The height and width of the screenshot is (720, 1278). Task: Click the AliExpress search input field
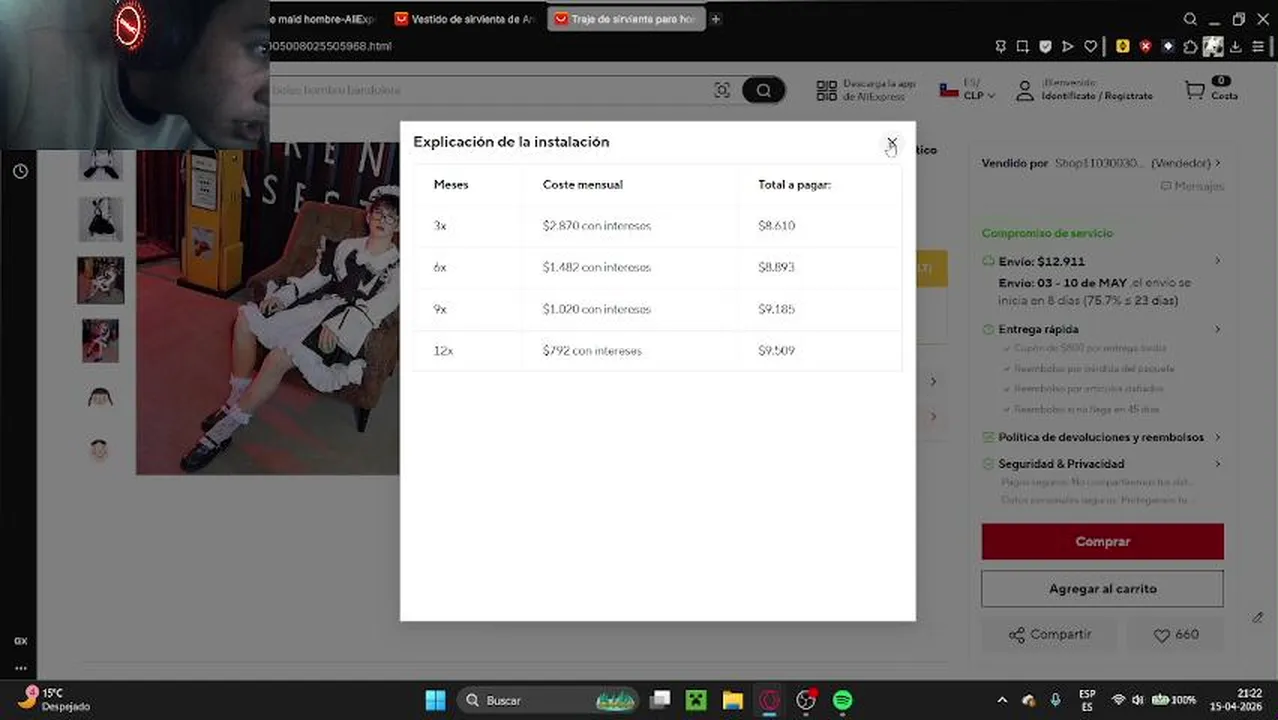tap(490, 90)
